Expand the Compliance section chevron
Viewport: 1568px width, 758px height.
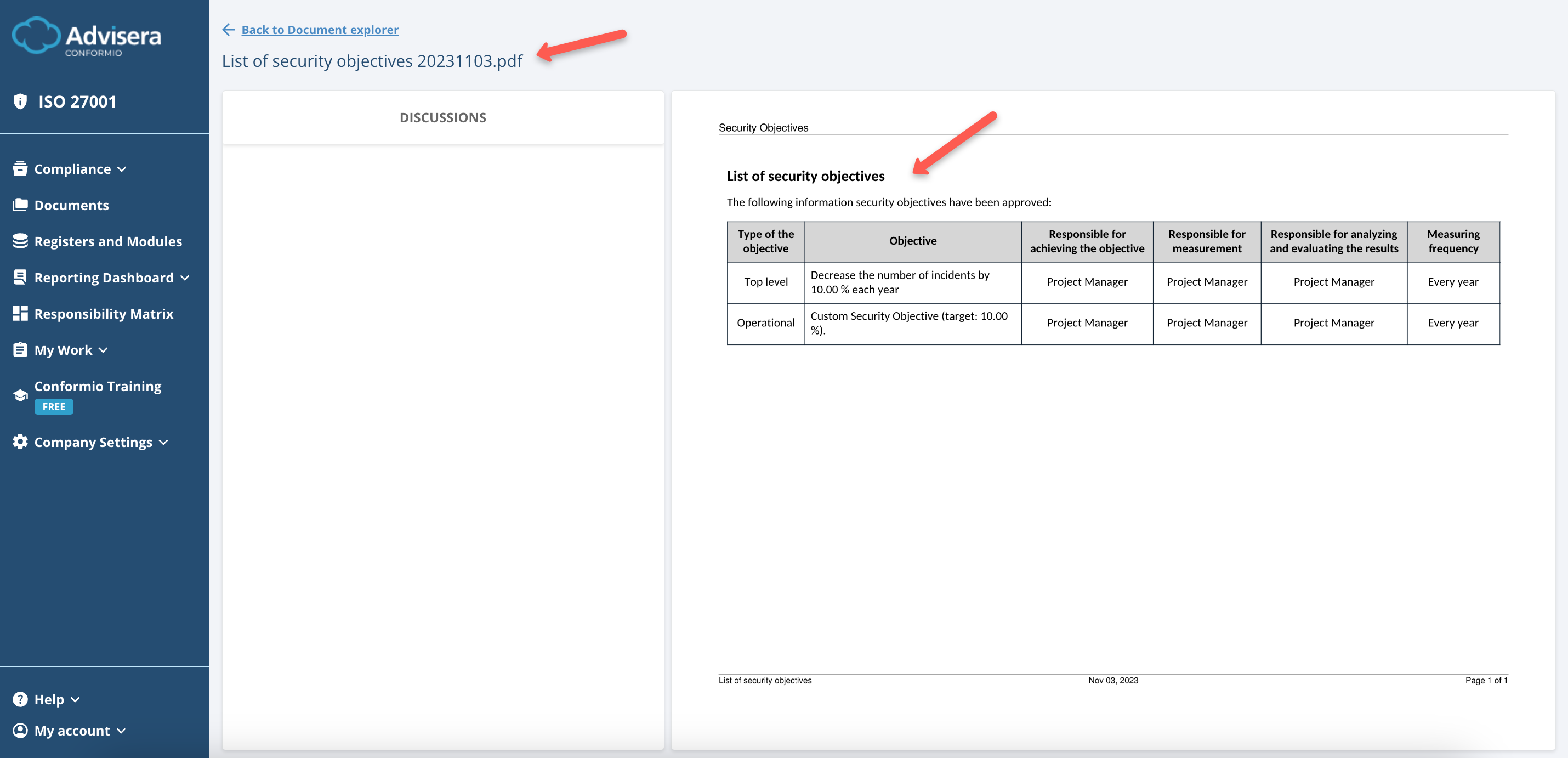[123, 169]
